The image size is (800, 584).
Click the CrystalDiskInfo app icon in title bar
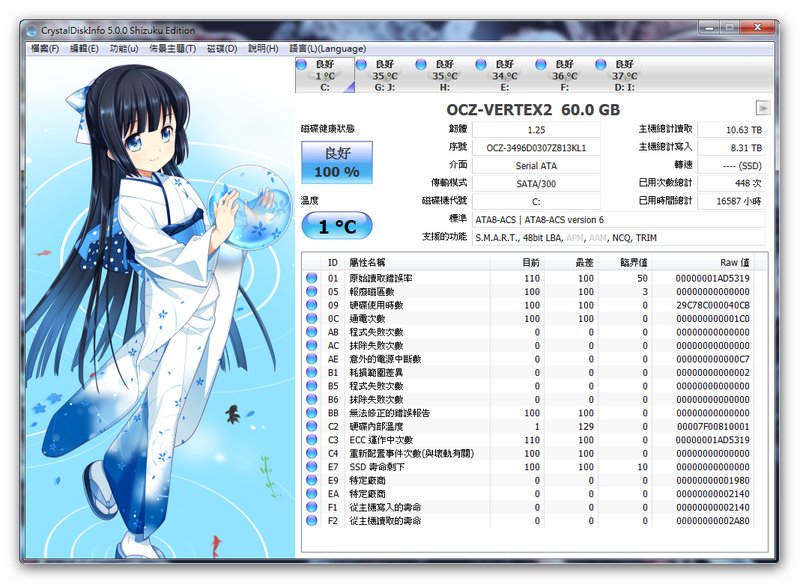pos(32,30)
